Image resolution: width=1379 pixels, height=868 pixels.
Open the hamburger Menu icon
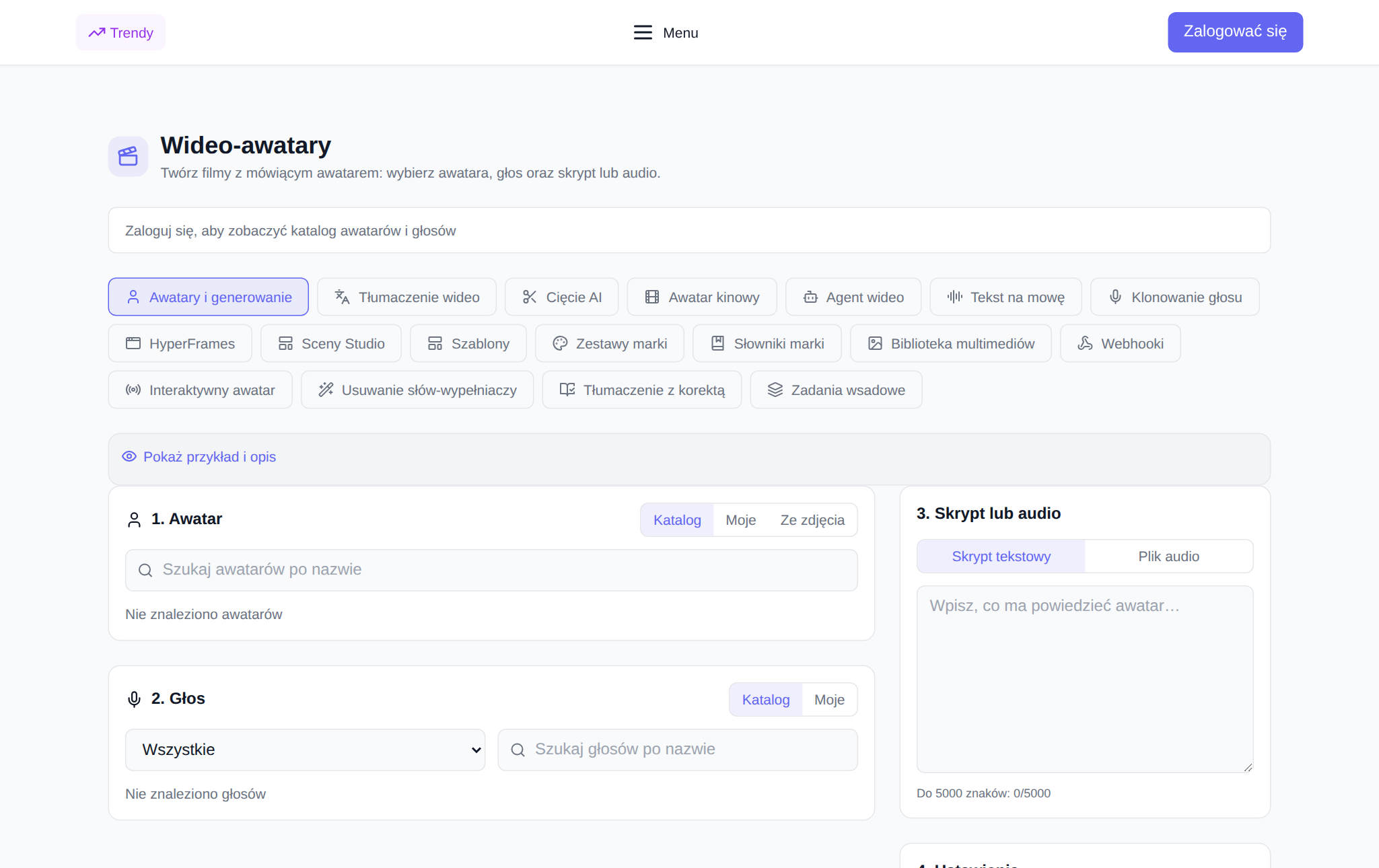pos(643,32)
